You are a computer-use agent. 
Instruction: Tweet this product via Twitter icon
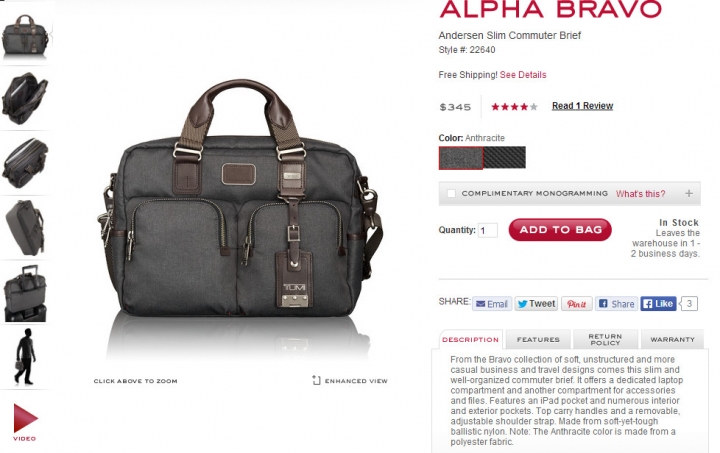pyautogui.click(x=536, y=304)
